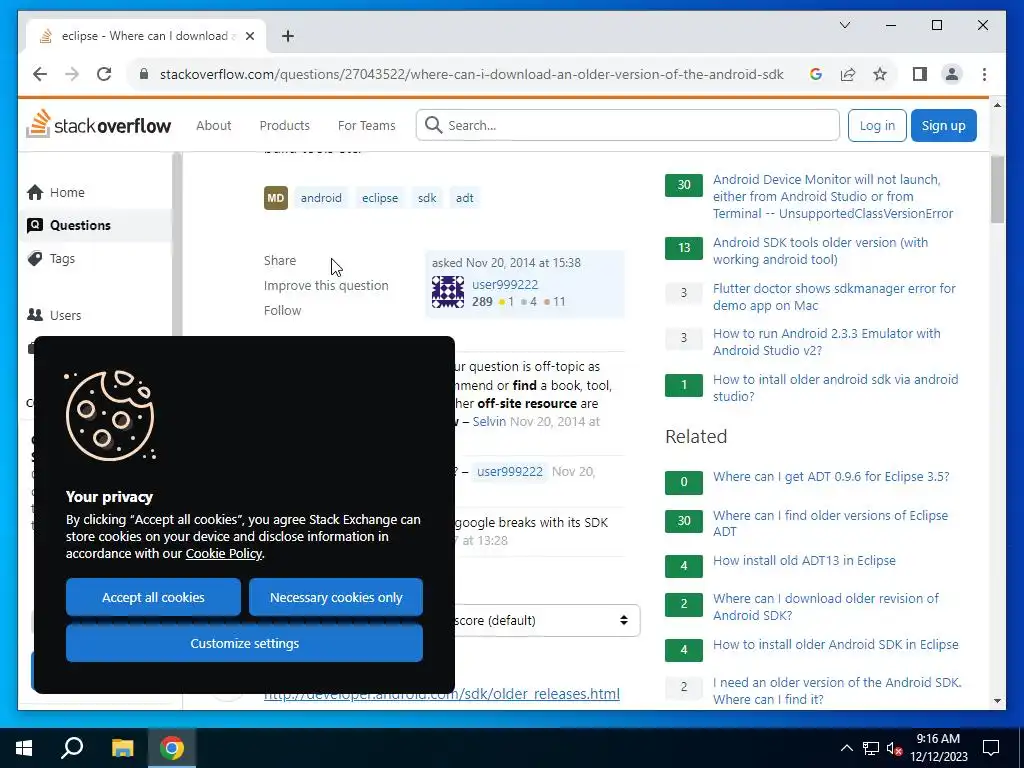
Task: Open Selvin's profile link in comment
Action: [x=489, y=421]
